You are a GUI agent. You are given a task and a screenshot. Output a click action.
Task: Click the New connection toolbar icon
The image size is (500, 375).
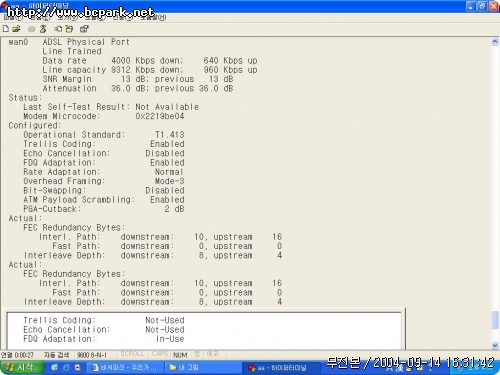6,29
